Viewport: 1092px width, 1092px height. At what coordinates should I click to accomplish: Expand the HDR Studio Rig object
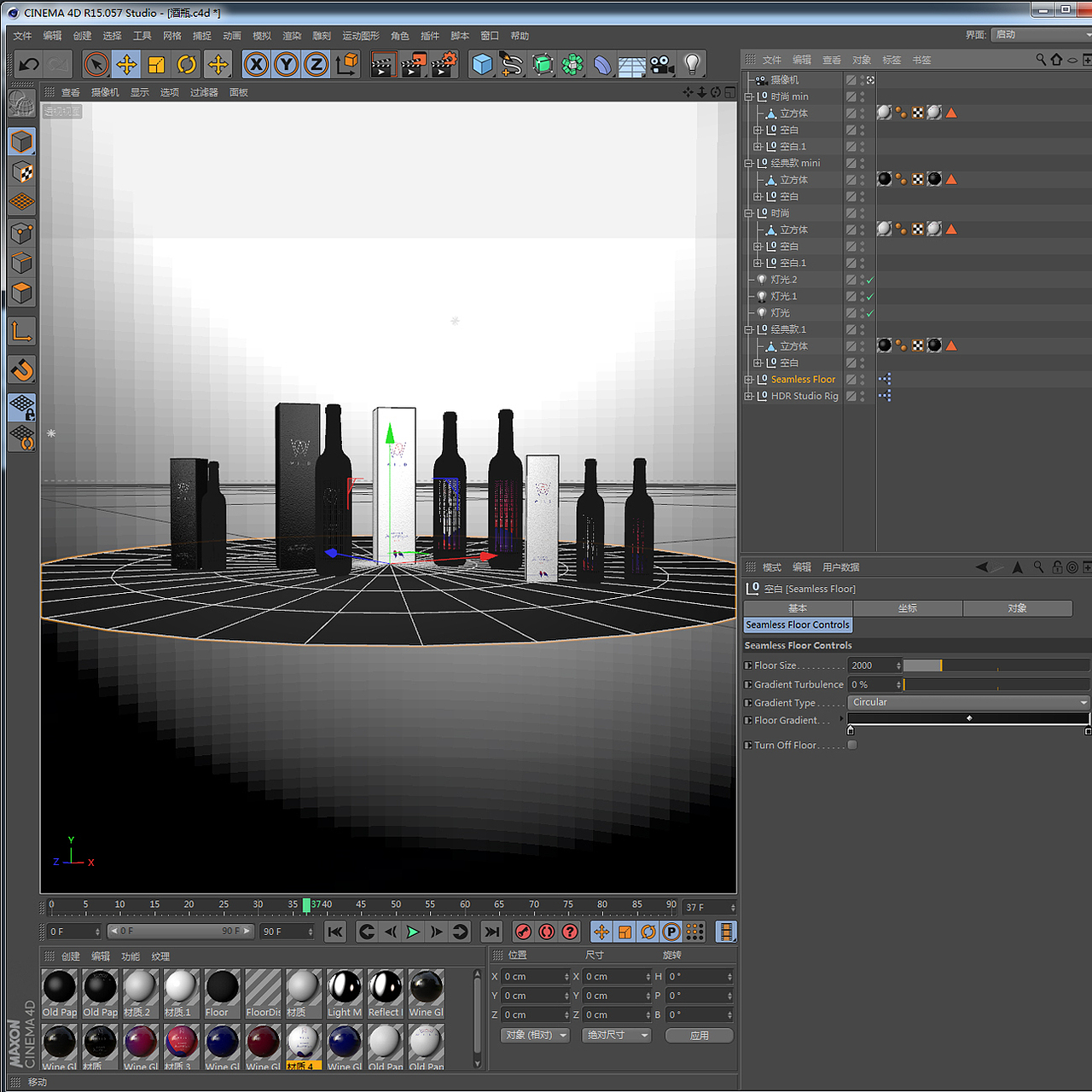pyautogui.click(x=748, y=396)
